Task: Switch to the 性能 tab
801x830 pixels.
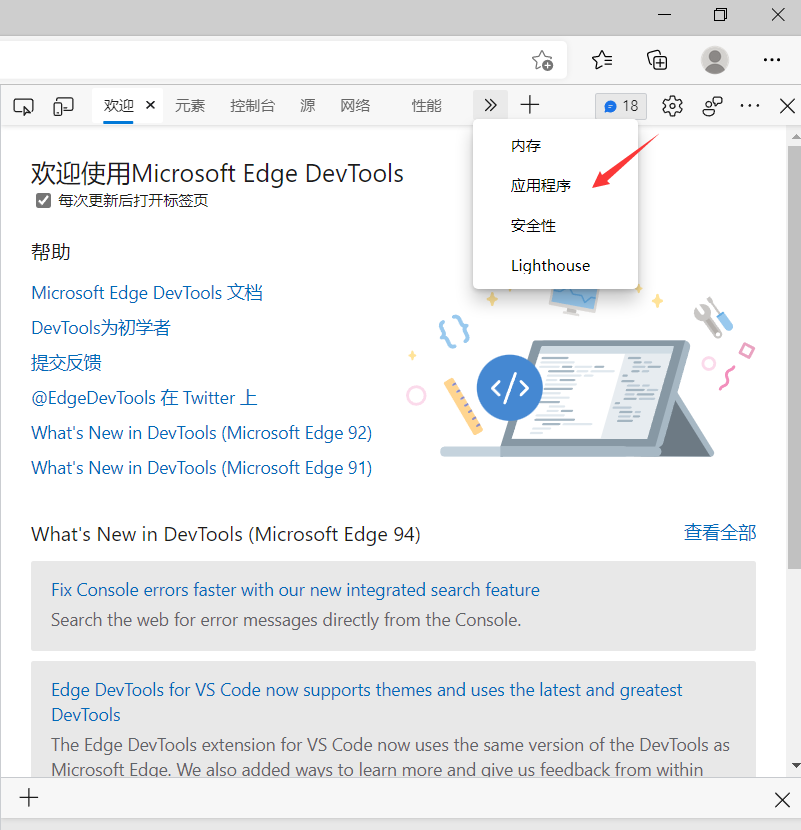Action: pos(426,106)
